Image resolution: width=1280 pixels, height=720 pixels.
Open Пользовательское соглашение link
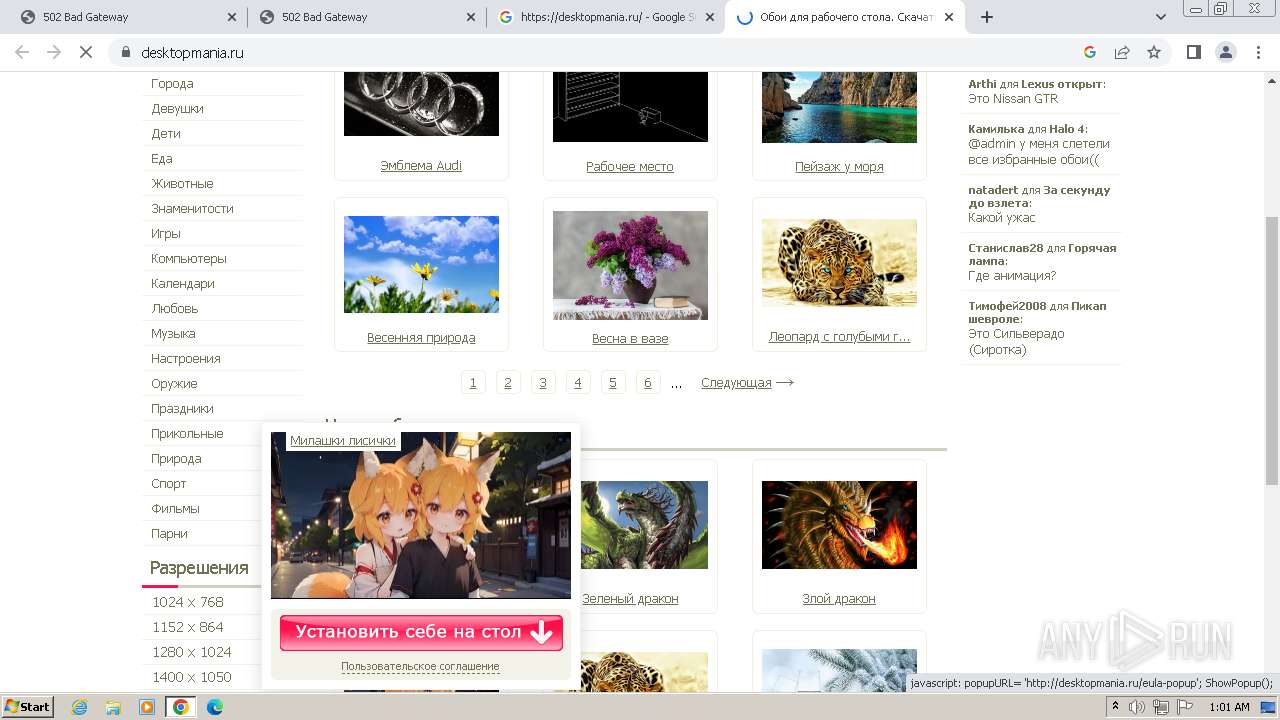pyautogui.click(x=420, y=666)
